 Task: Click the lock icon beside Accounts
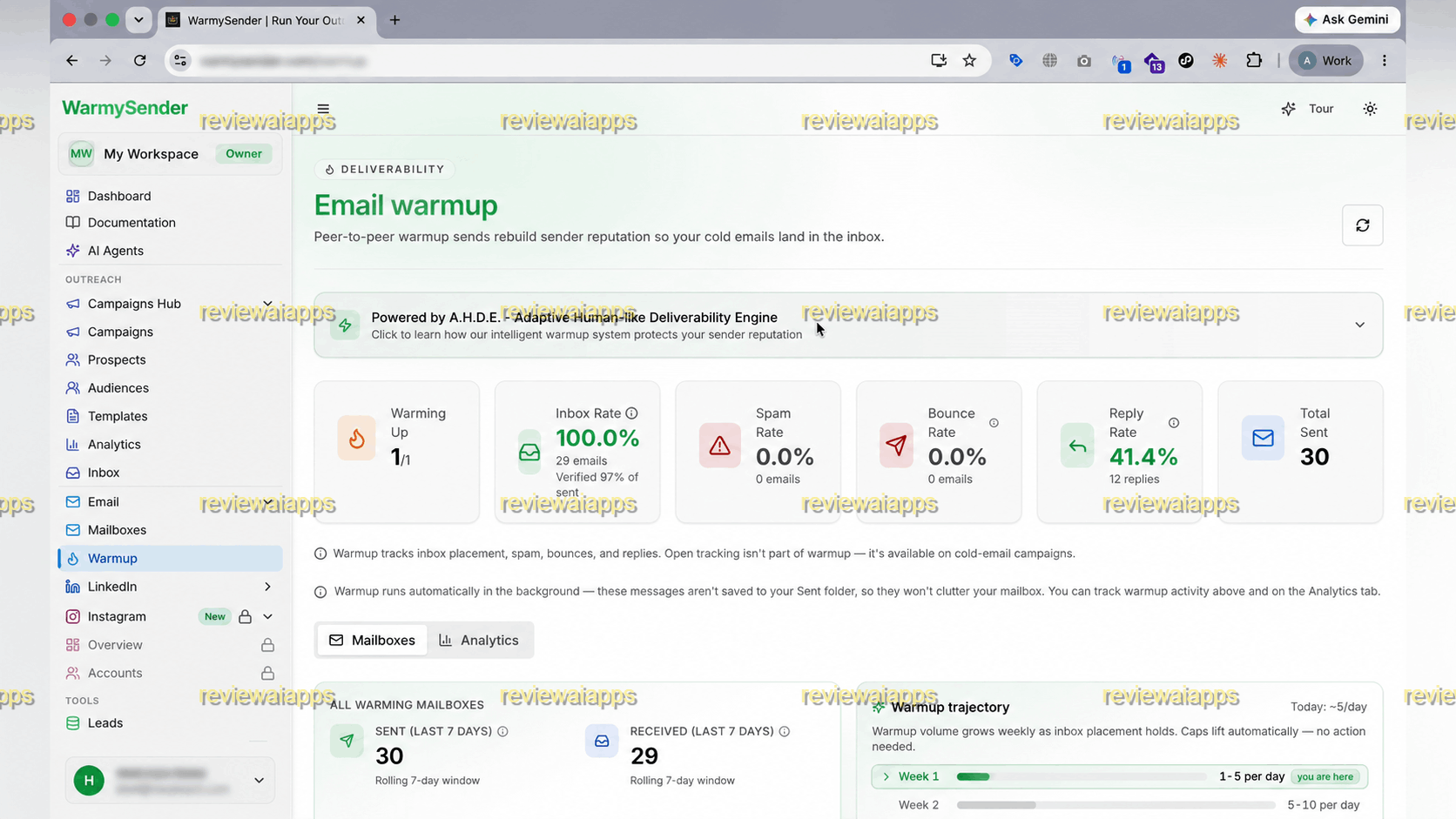pyautogui.click(x=267, y=673)
